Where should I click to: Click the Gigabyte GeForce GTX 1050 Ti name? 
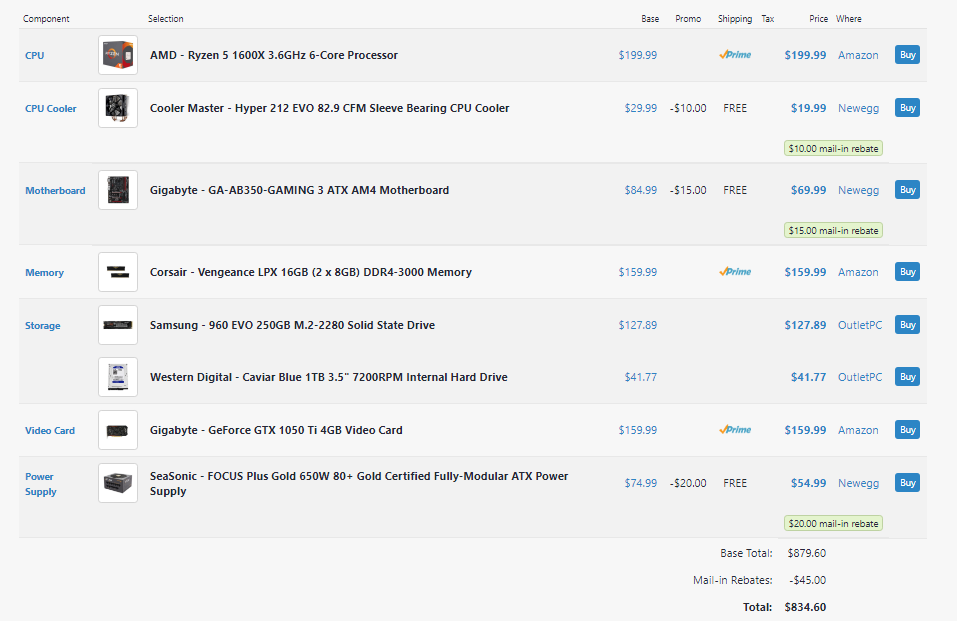click(276, 430)
